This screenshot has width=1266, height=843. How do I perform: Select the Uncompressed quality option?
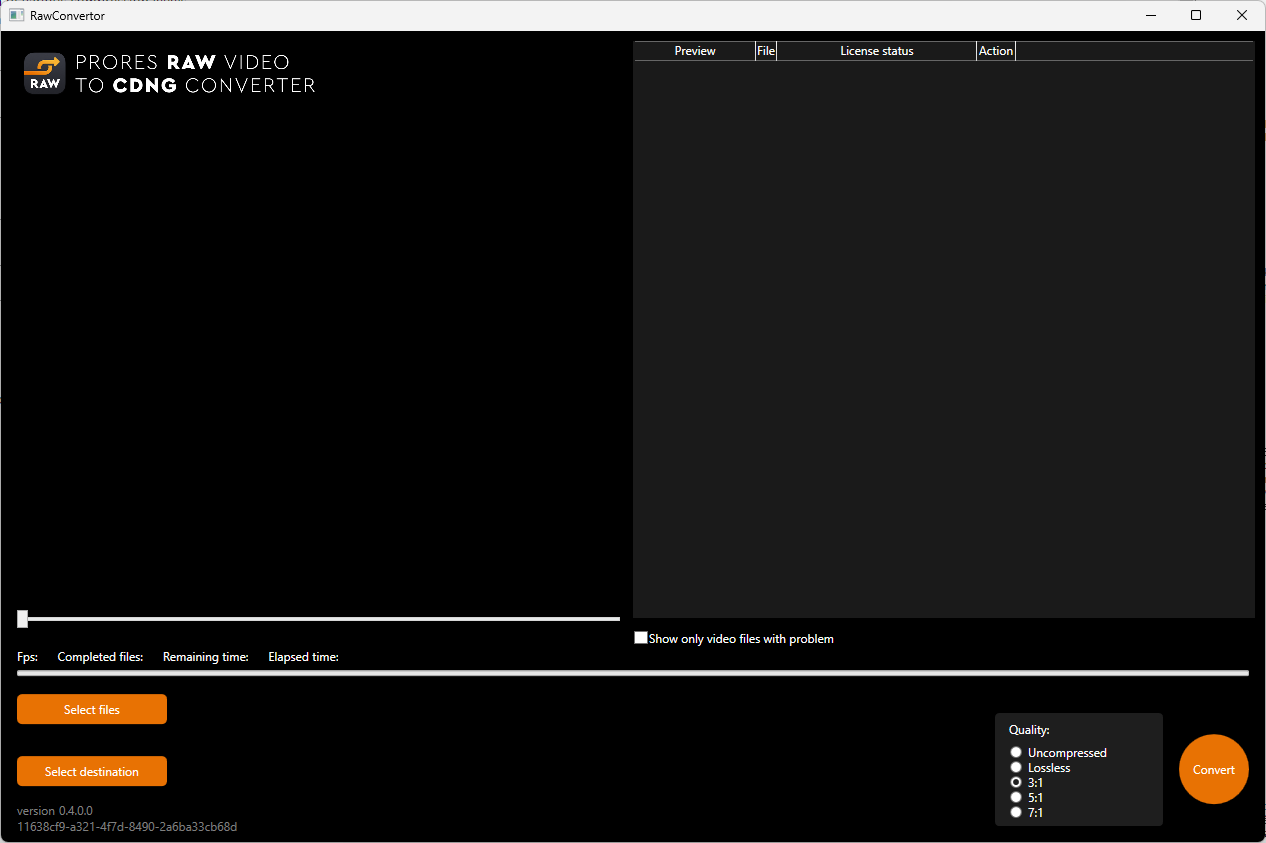(1016, 752)
